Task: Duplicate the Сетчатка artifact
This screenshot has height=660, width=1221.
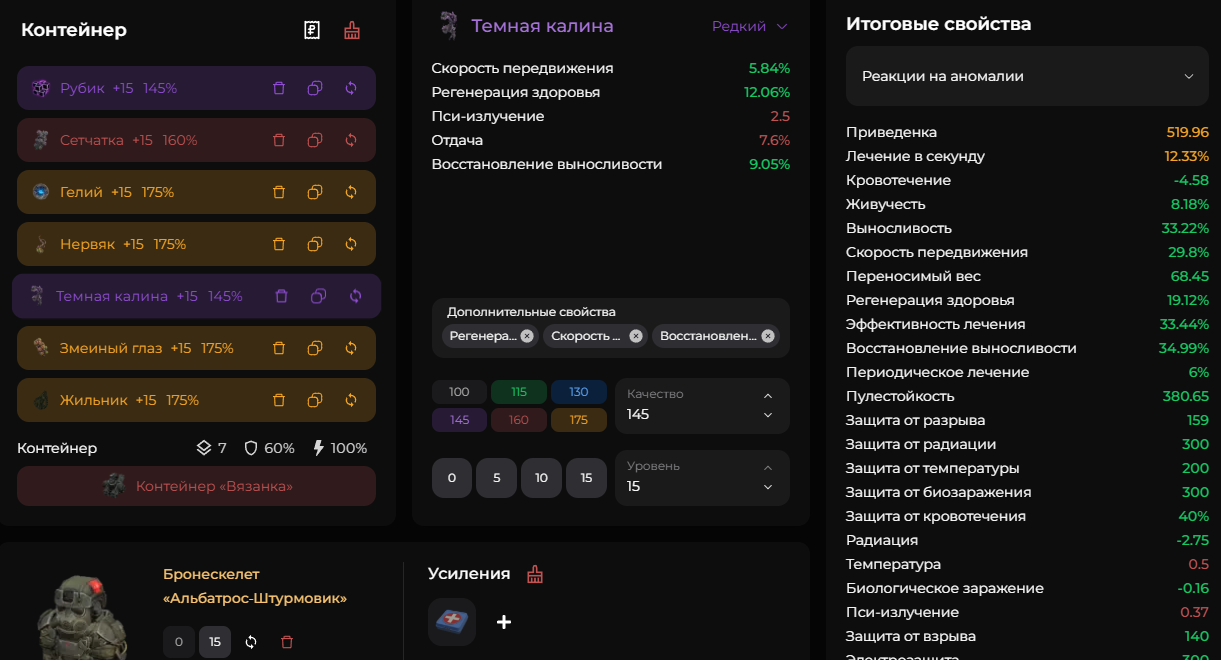Action: [315, 140]
